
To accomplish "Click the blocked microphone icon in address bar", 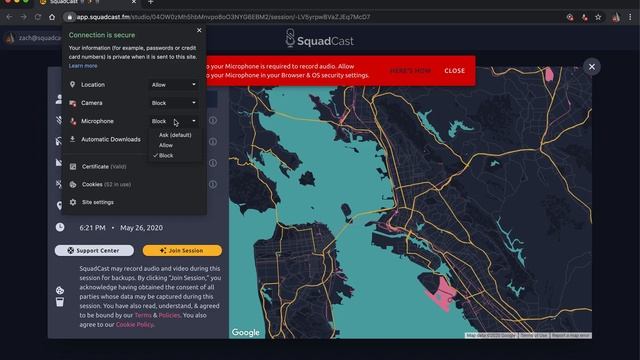I will coord(584,17).
